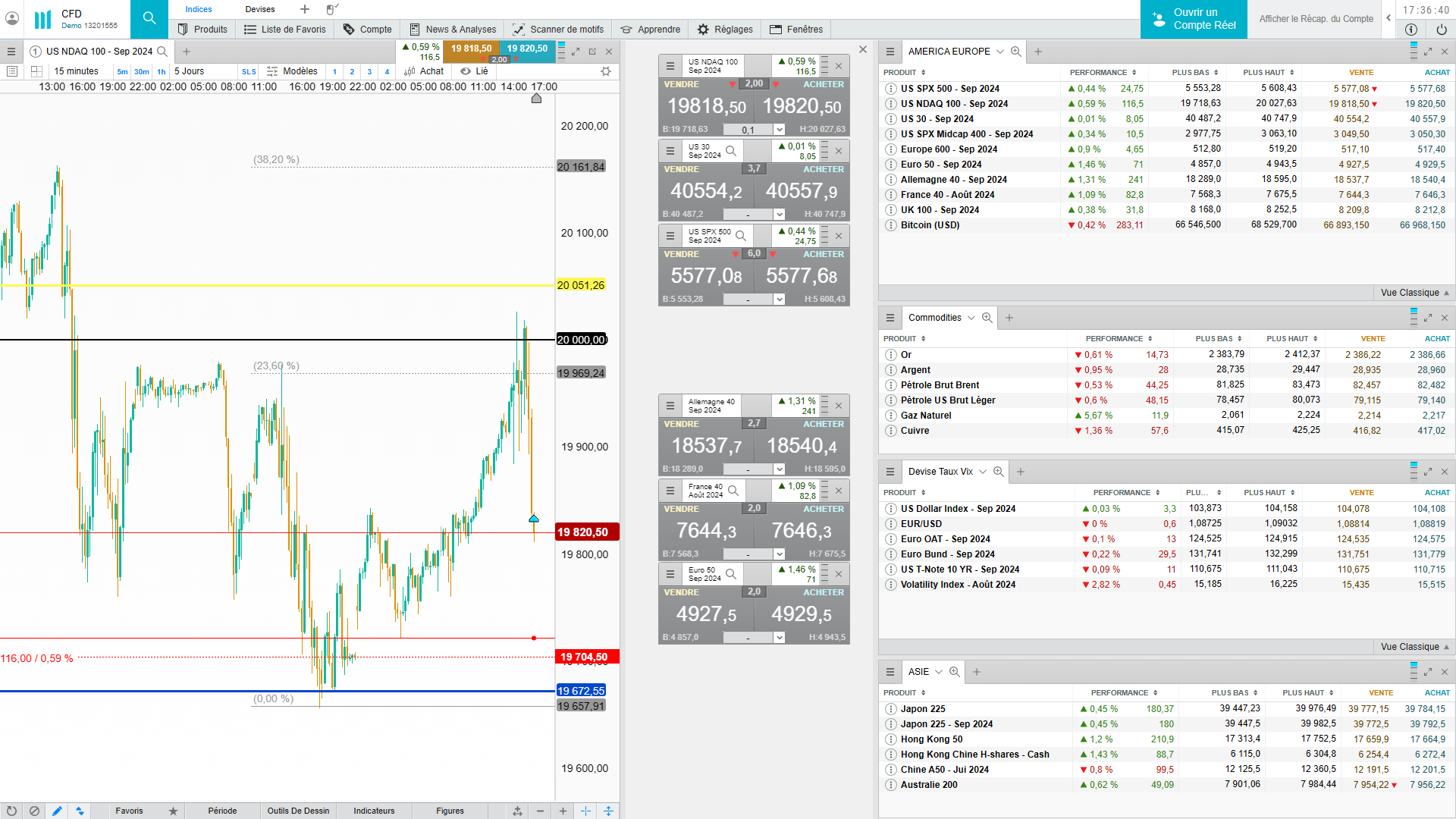Toggle the crosshair cursor tool
The width and height of the screenshot is (1456, 819).
(x=585, y=811)
